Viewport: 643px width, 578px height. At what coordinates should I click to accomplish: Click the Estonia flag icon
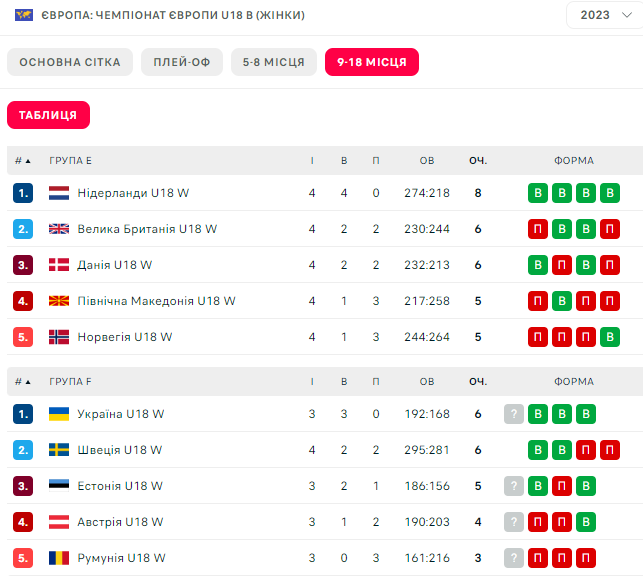tap(59, 486)
